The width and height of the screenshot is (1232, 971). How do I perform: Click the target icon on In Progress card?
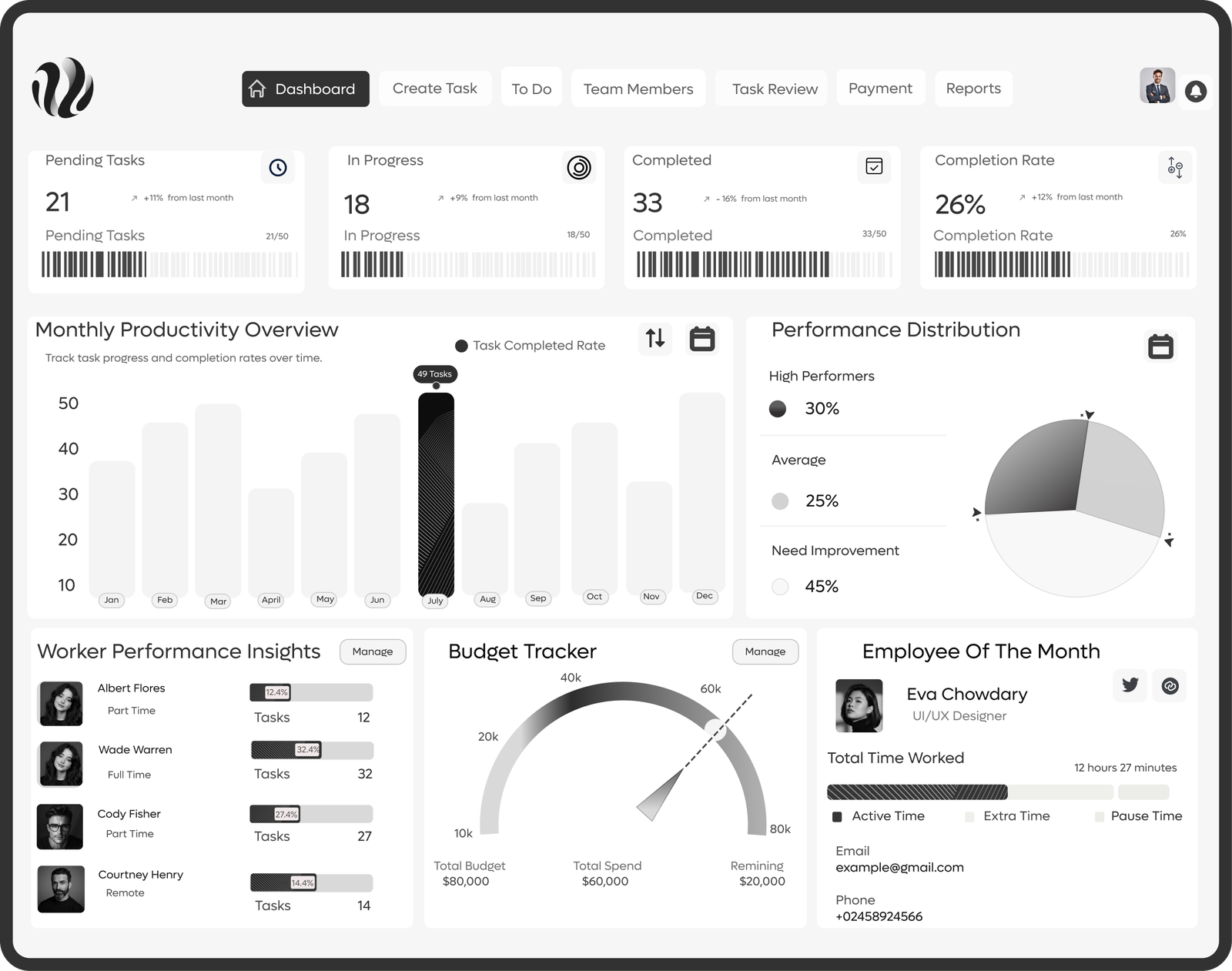(579, 167)
